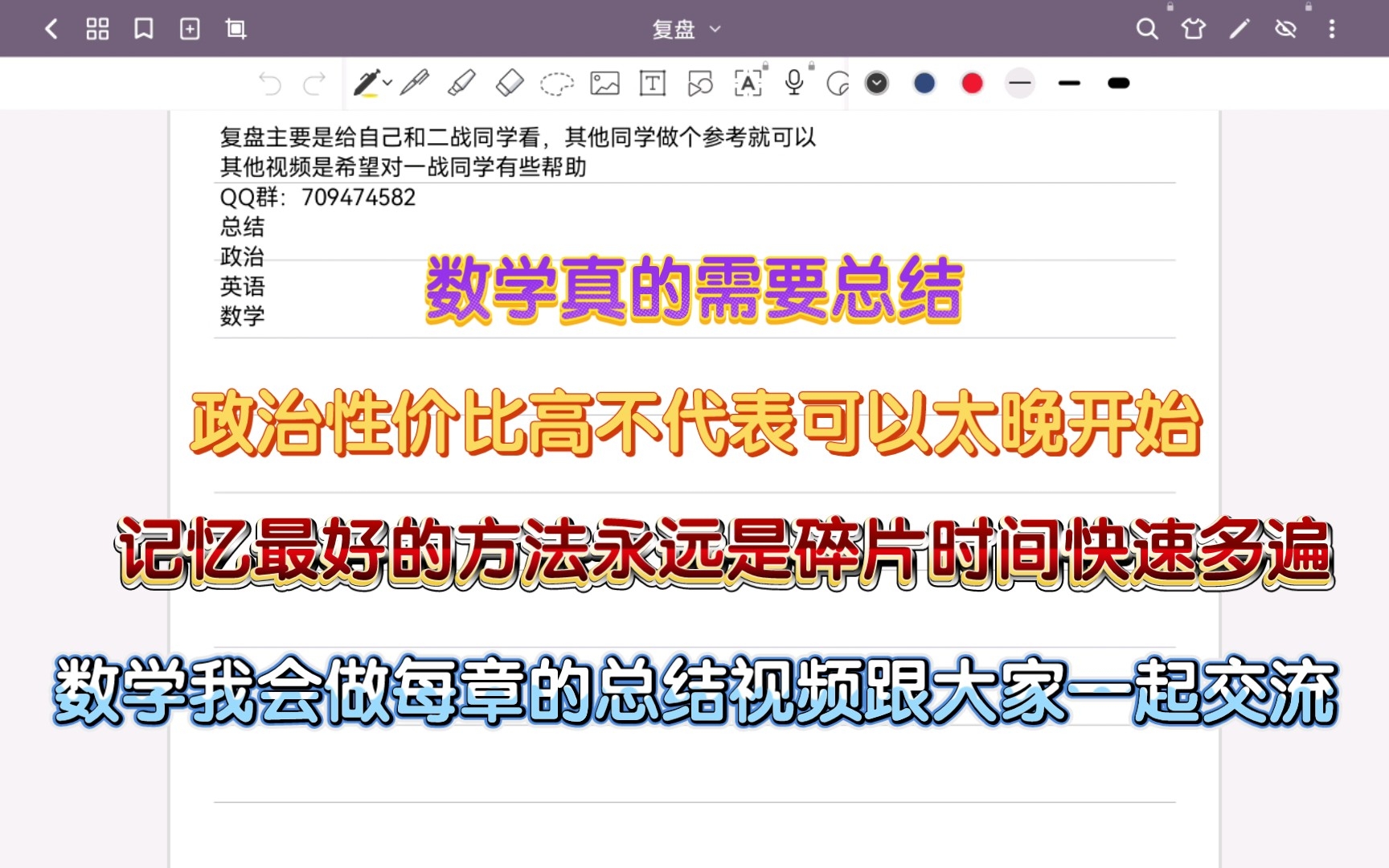Screen dimensions: 1389x868
Task: Pick the dark blue color swatch
Action: pyautogui.click(x=925, y=84)
